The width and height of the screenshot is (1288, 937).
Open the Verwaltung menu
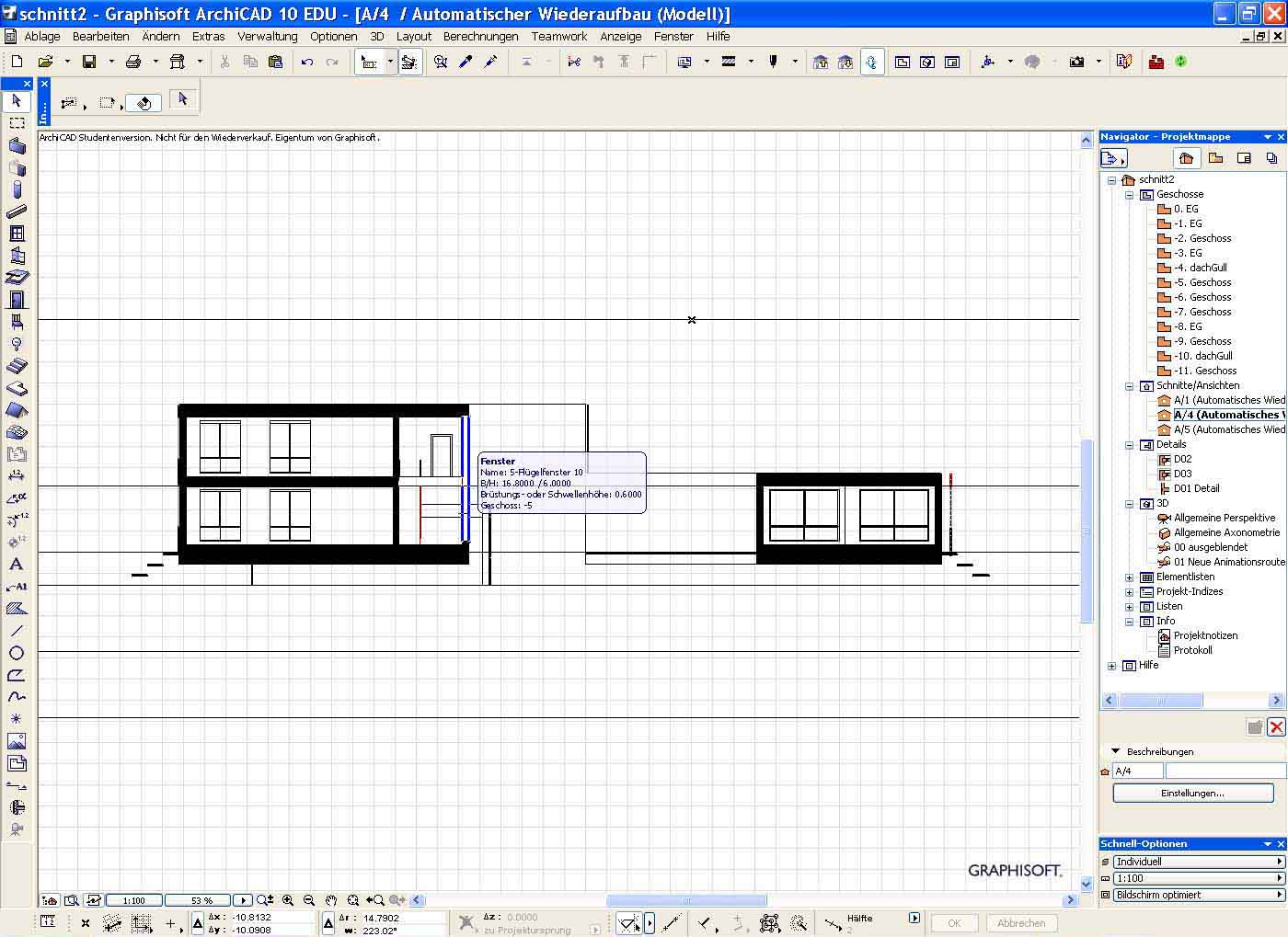coord(268,37)
